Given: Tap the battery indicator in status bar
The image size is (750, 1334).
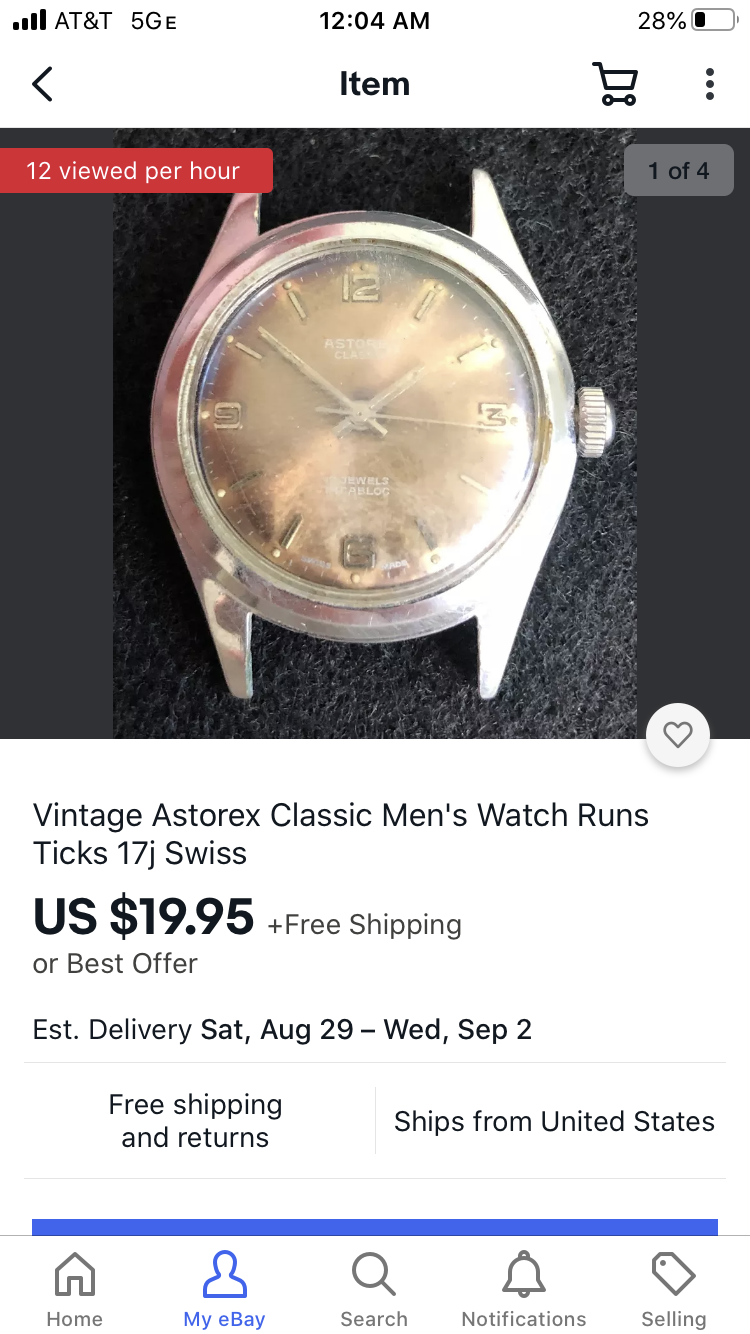Looking at the screenshot, I should (x=714, y=20).
